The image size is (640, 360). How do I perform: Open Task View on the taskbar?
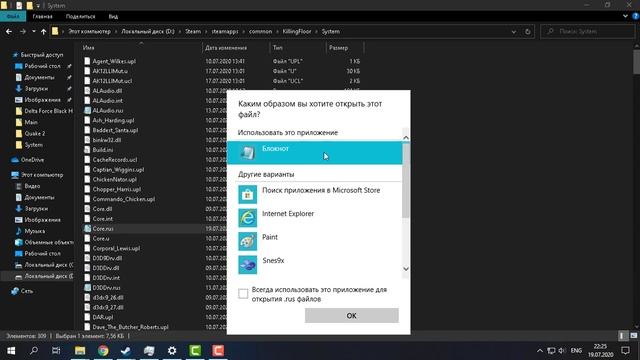(x=56, y=351)
